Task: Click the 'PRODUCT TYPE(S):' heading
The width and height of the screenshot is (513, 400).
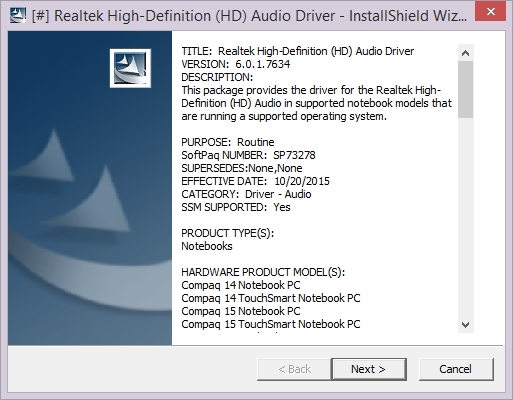Action: pos(228,233)
